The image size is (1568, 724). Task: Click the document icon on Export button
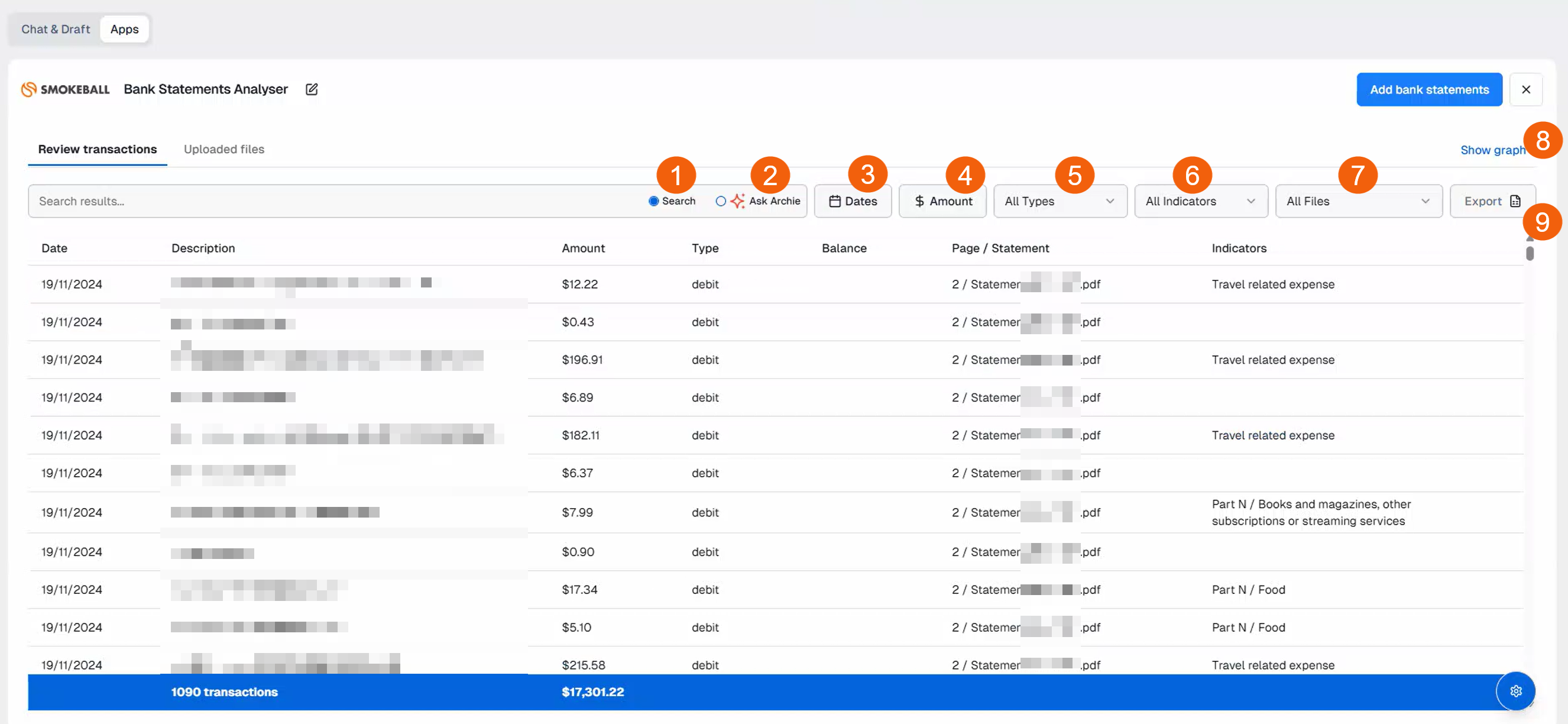coord(1515,201)
